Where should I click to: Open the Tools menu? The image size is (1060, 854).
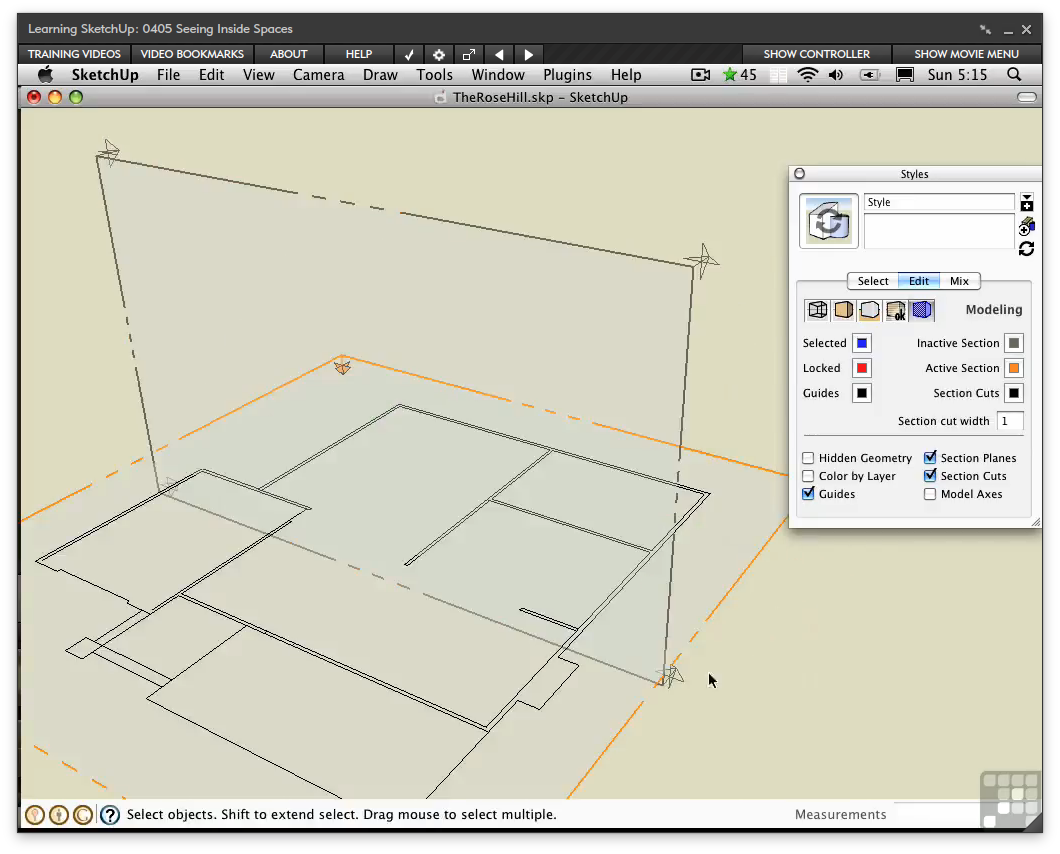(x=434, y=74)
